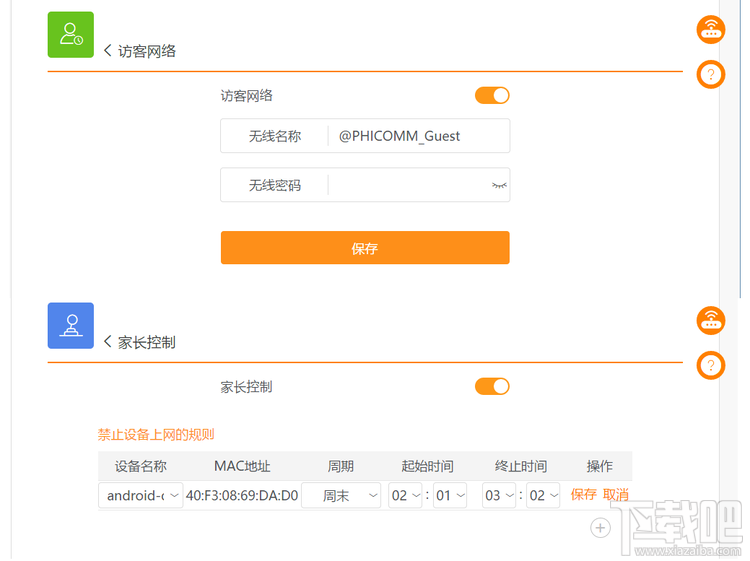Click the 起始时间 column header
Viewport: 750px width, 561px height.
[427, 466]
